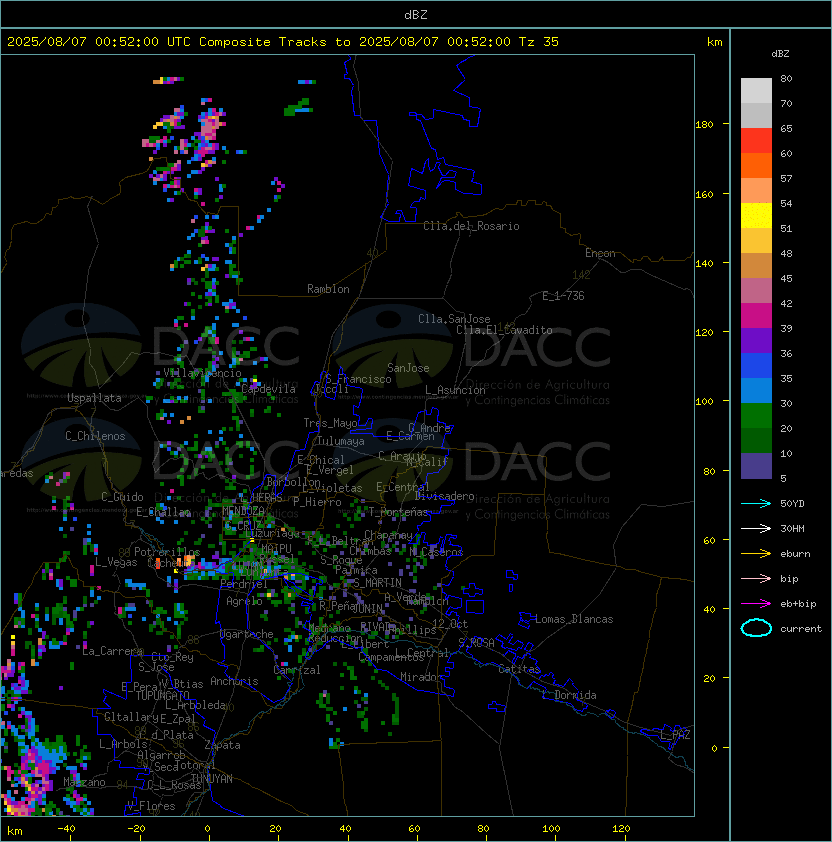Click the Mirador place label

coord(422,677)
